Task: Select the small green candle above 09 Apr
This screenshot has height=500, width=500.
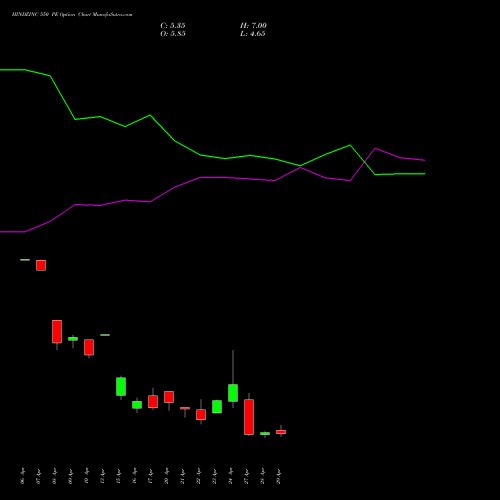Action: coord(73,339)
